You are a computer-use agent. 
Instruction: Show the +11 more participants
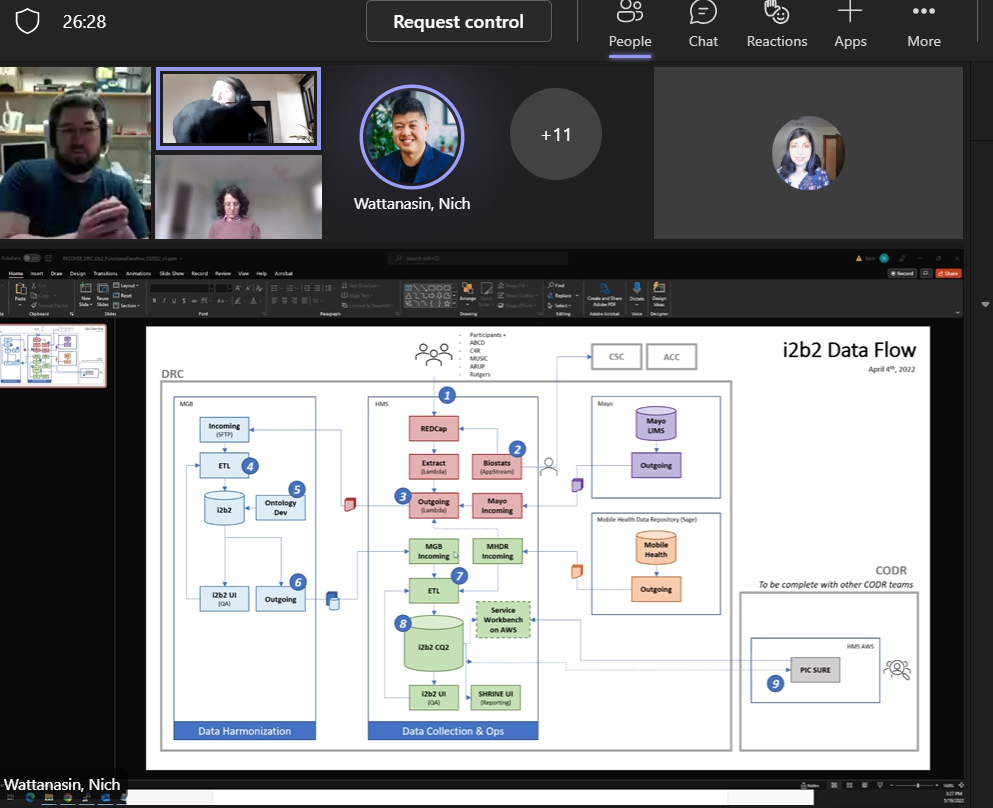coord(556,134)
